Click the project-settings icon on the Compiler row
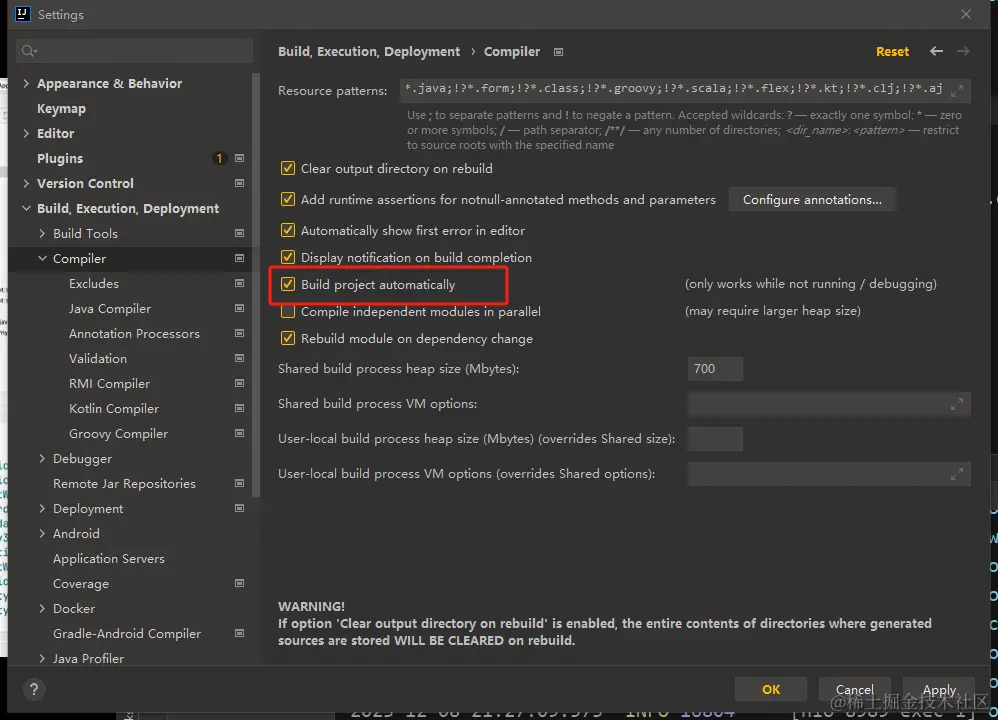Screen dimensions: 998x720 239,258
